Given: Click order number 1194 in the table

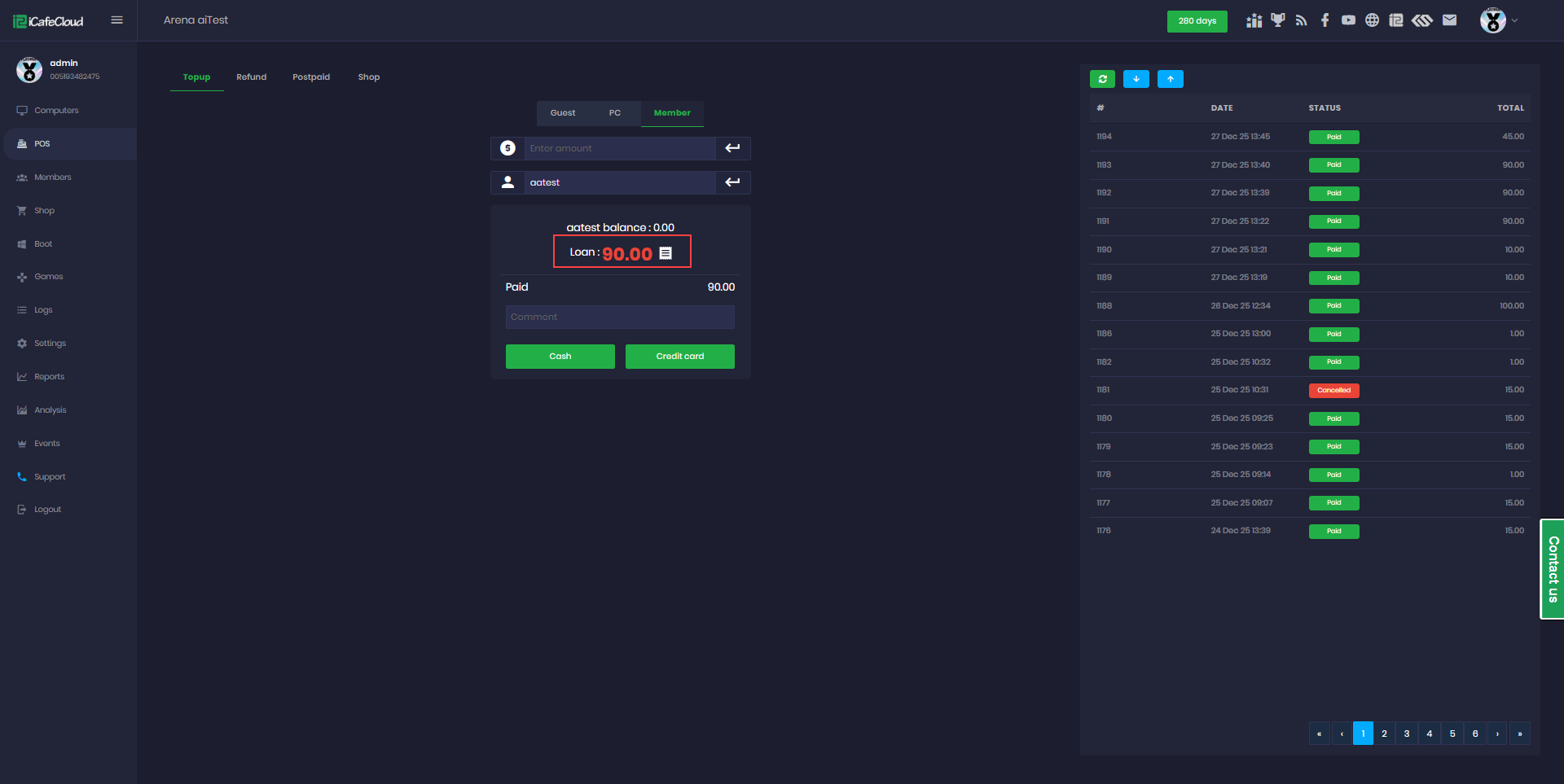Looking at the screenshot, I should pyautogui.click(x=1104, y=137).
